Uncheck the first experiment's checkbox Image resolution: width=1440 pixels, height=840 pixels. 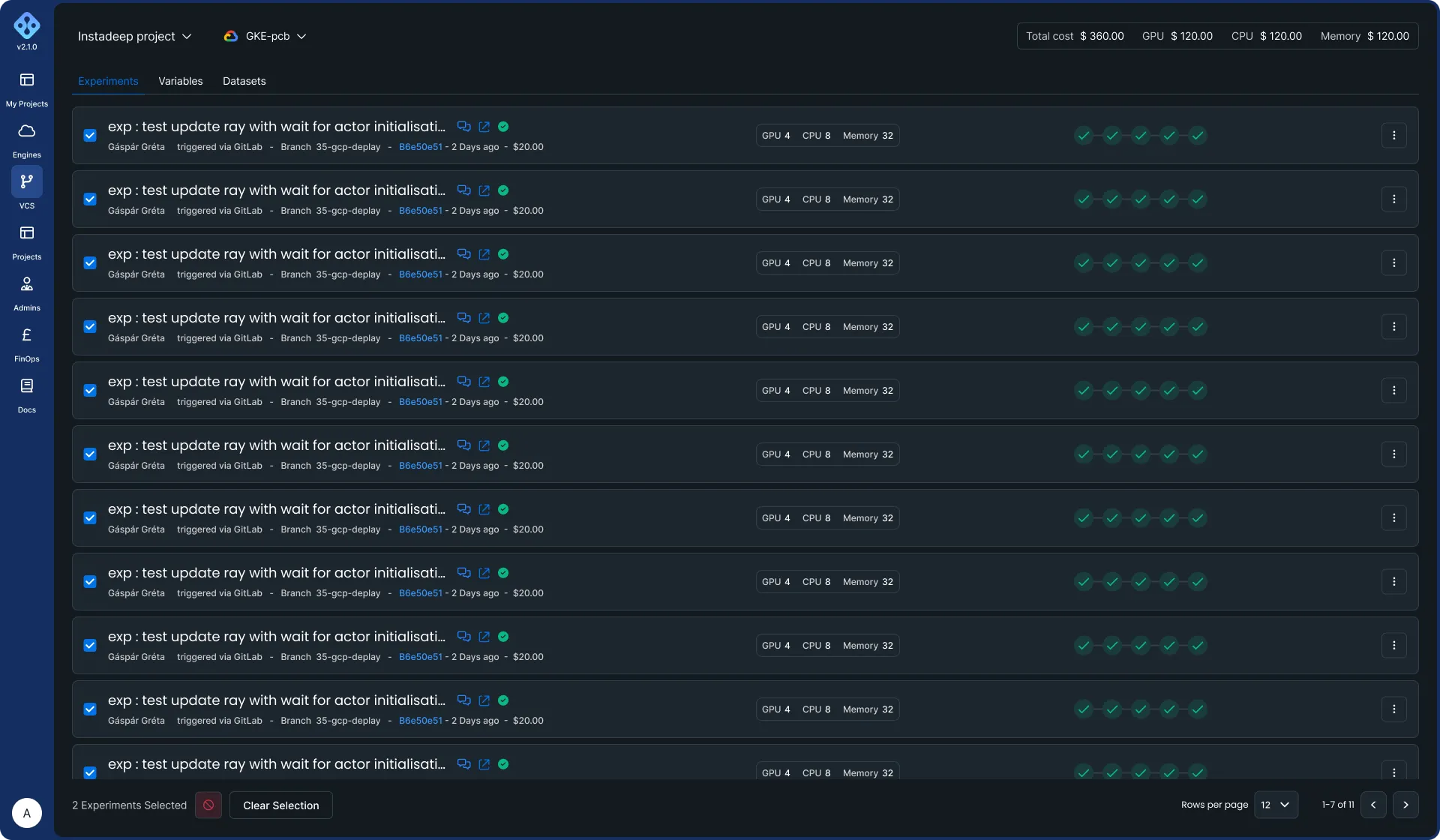(90, 136)
